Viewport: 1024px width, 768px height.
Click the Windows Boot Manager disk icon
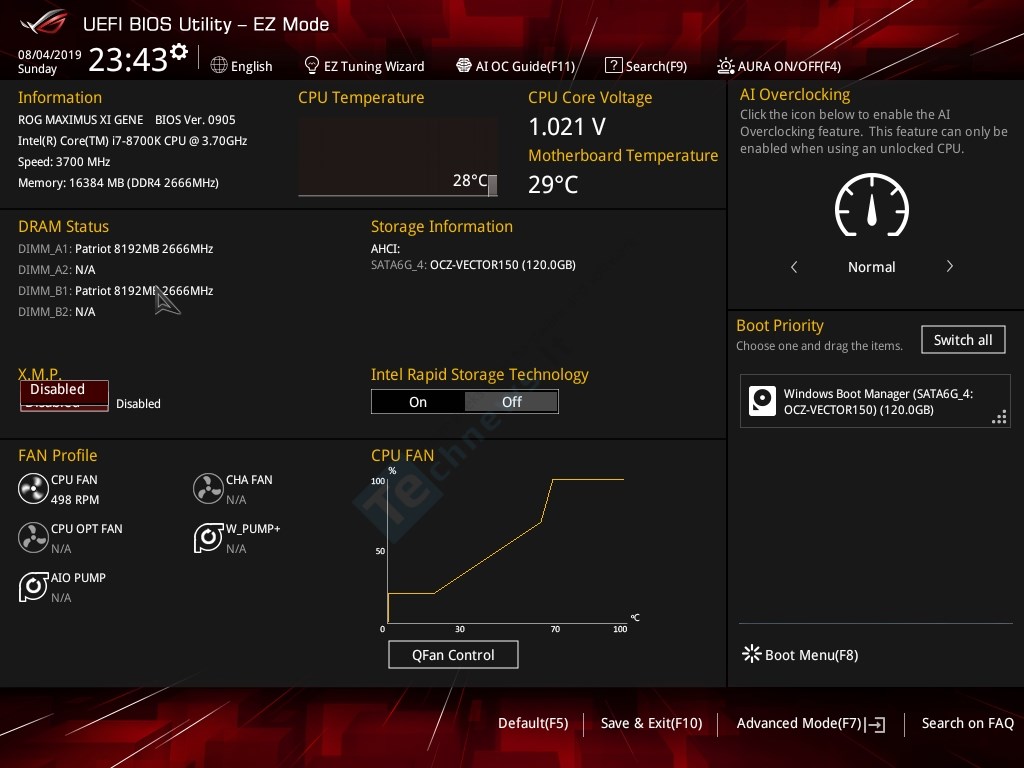(x=762, y=401)
